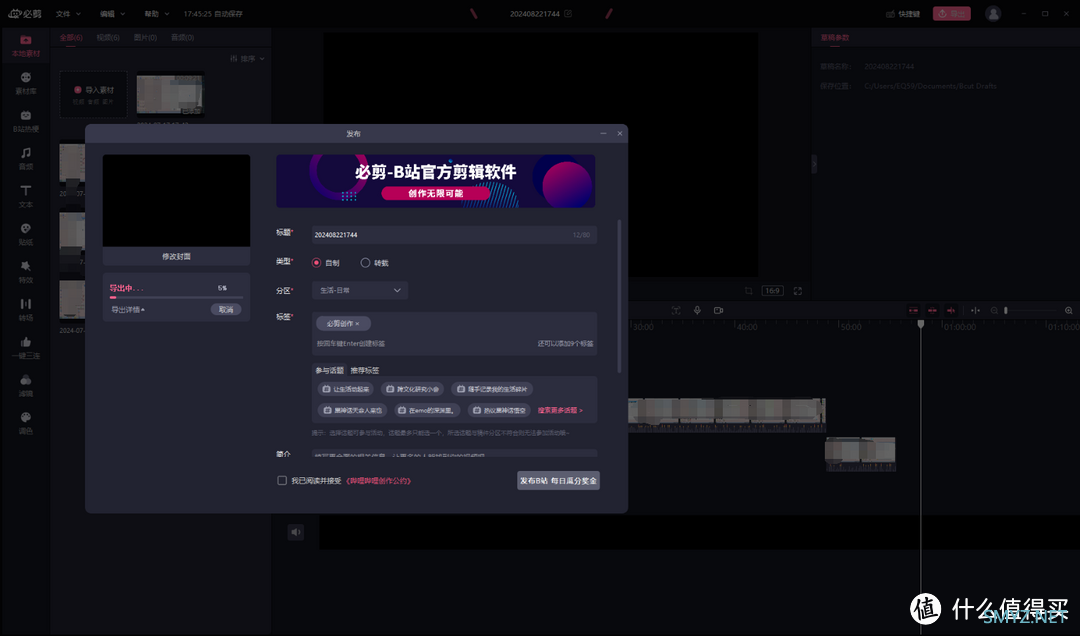The height and width of the screenshot is (636, 1080).
Task: Click the text recognition icon above timeline
Action: [x=676, y=310]
